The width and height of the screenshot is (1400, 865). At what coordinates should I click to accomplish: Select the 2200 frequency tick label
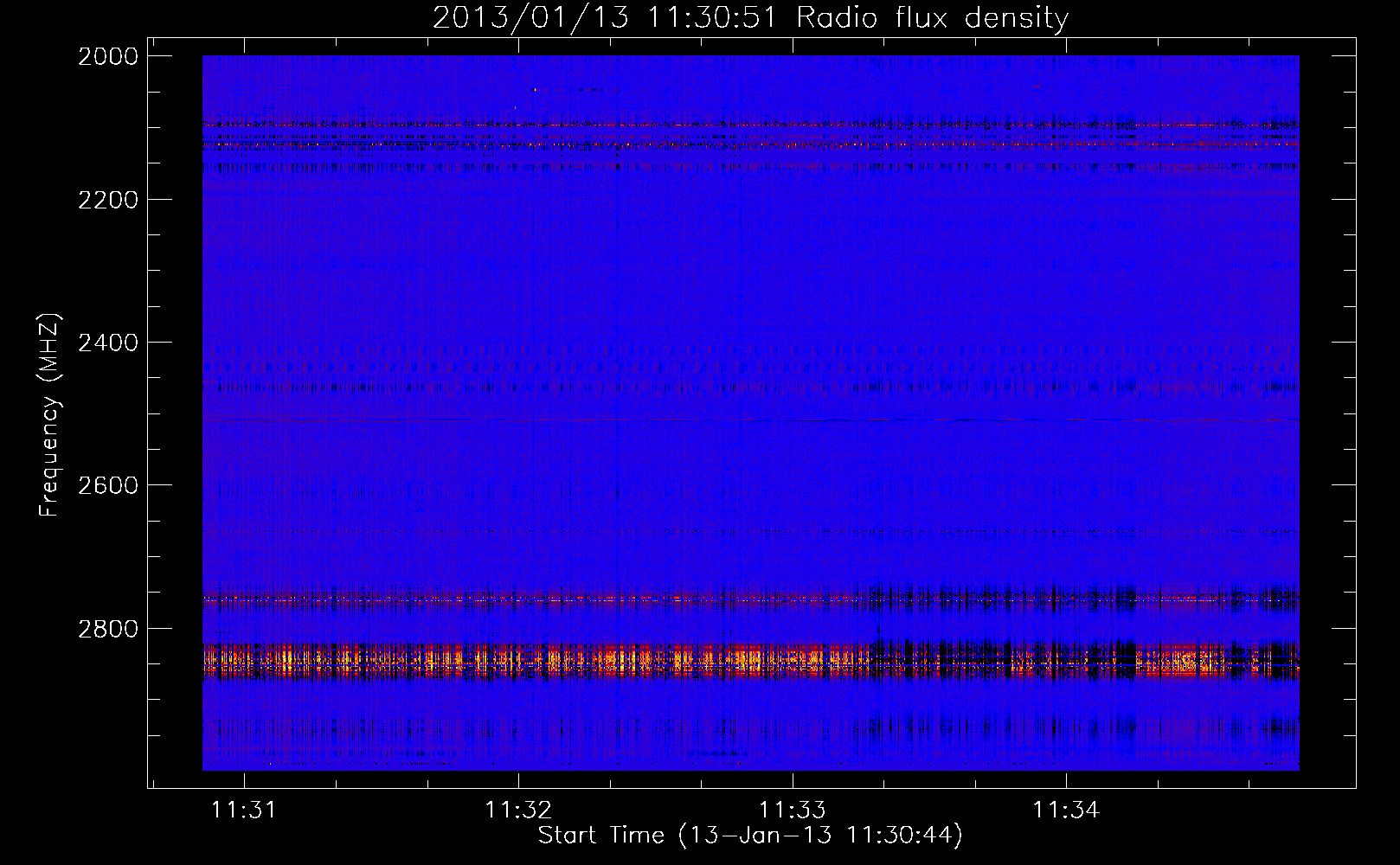pyautogui.click(x=108, y=200)
